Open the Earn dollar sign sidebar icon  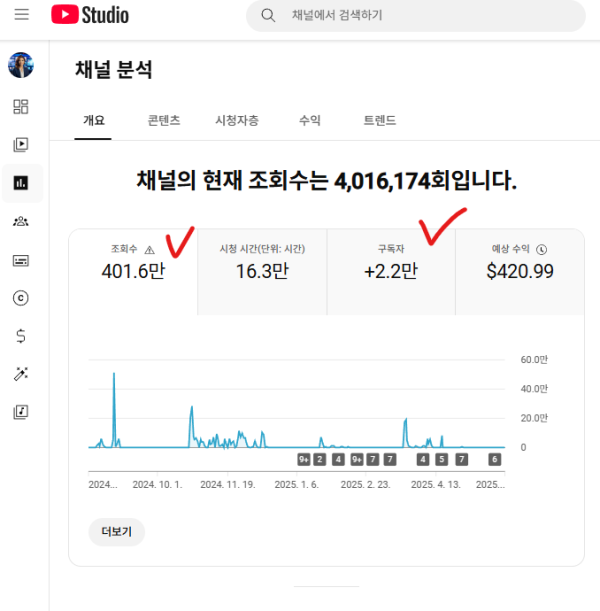click(x=21, y=336)
